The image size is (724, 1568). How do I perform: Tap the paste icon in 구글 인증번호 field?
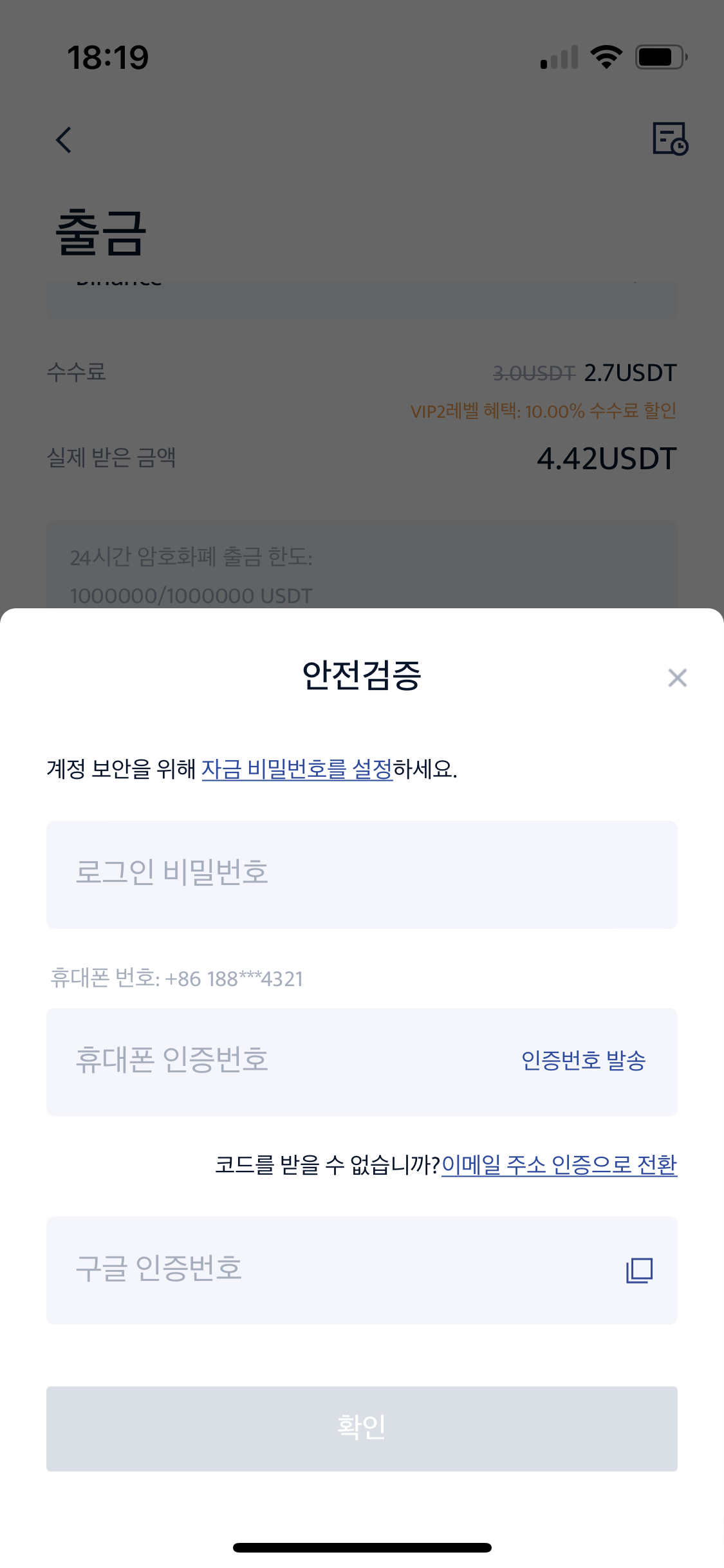639,1271
